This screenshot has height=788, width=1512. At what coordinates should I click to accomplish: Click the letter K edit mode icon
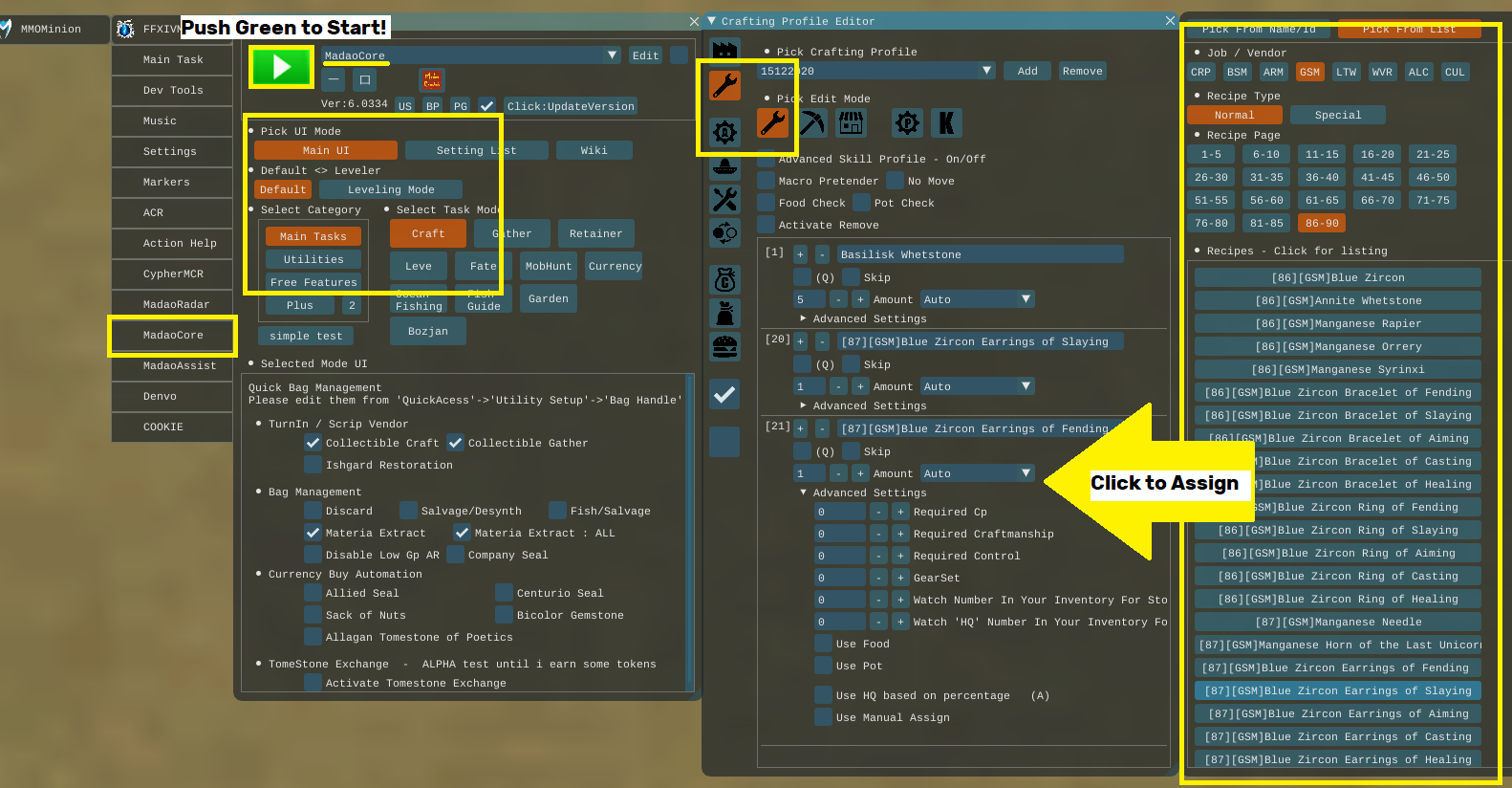tap(945, 122)
